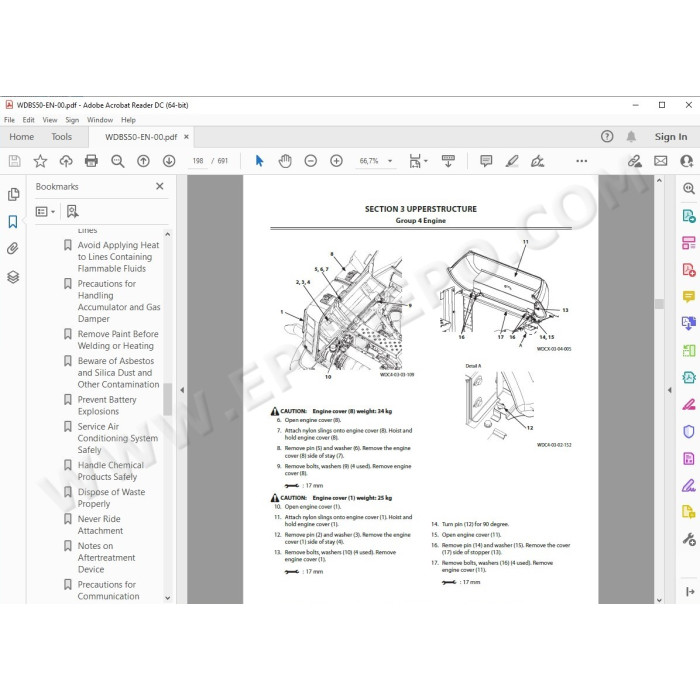This screenshot has width=700, height=700.
Task: Open the View menu
Action: [50, 120]
